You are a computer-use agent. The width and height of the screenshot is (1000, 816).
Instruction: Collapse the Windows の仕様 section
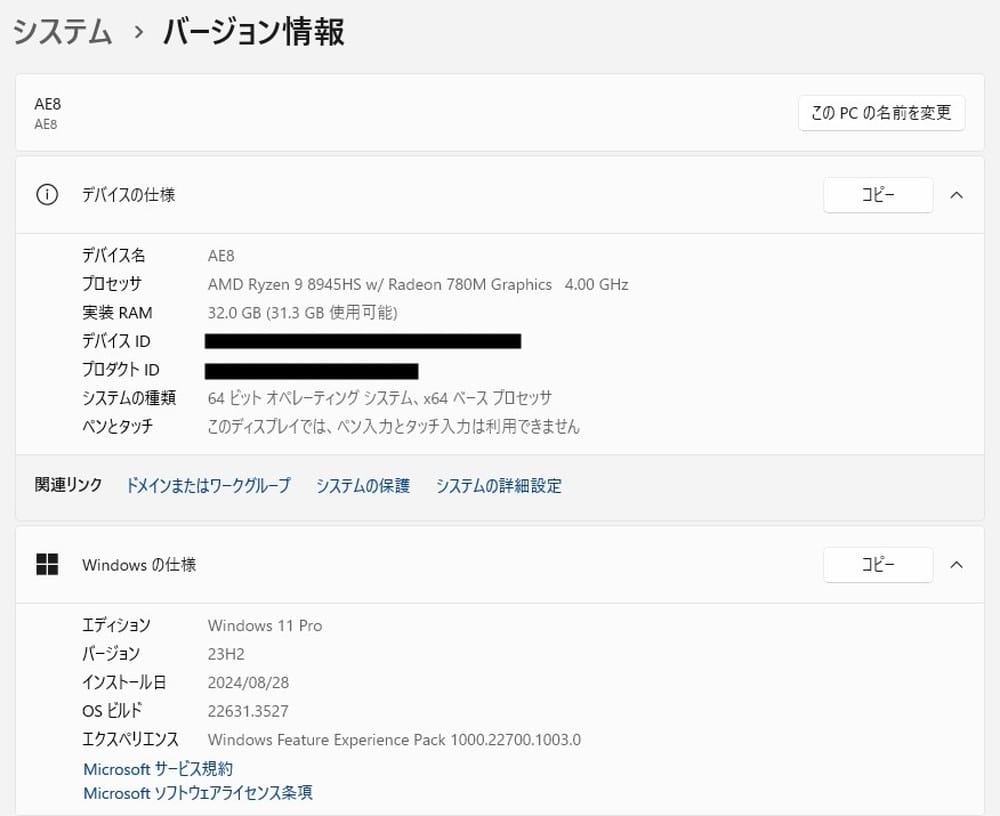[956, 565]
